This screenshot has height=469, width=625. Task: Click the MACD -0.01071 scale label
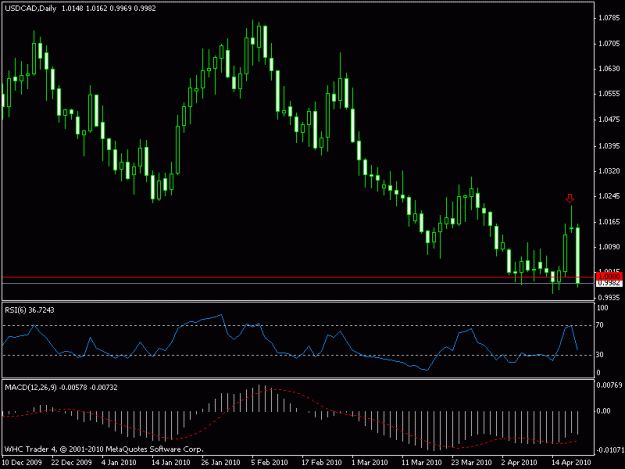[610, 450]
